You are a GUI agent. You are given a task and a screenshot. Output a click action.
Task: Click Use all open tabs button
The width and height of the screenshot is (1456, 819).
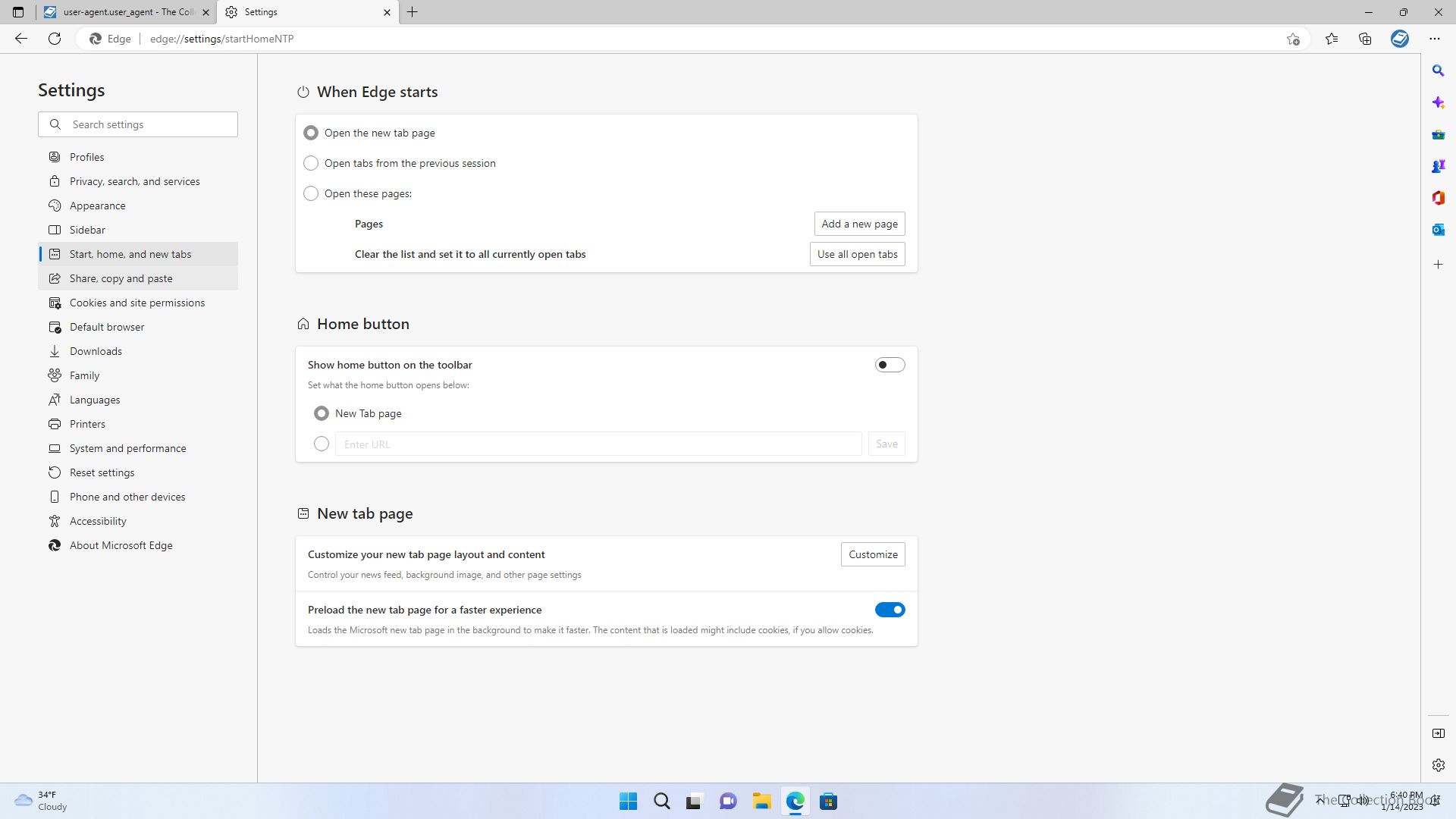[x=857, y=254]
